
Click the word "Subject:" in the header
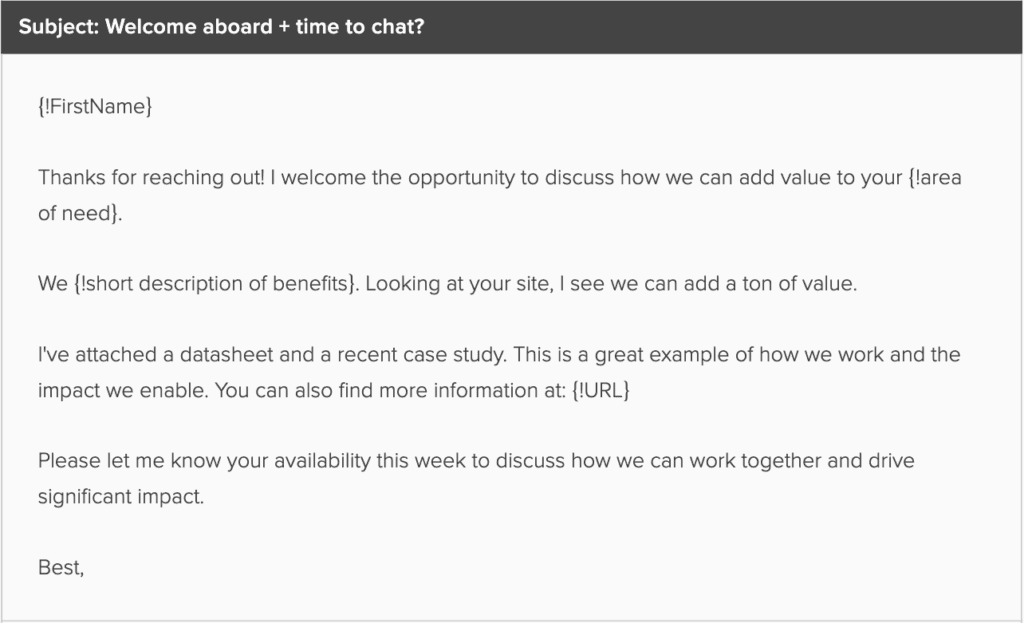[x=57, y=26]
